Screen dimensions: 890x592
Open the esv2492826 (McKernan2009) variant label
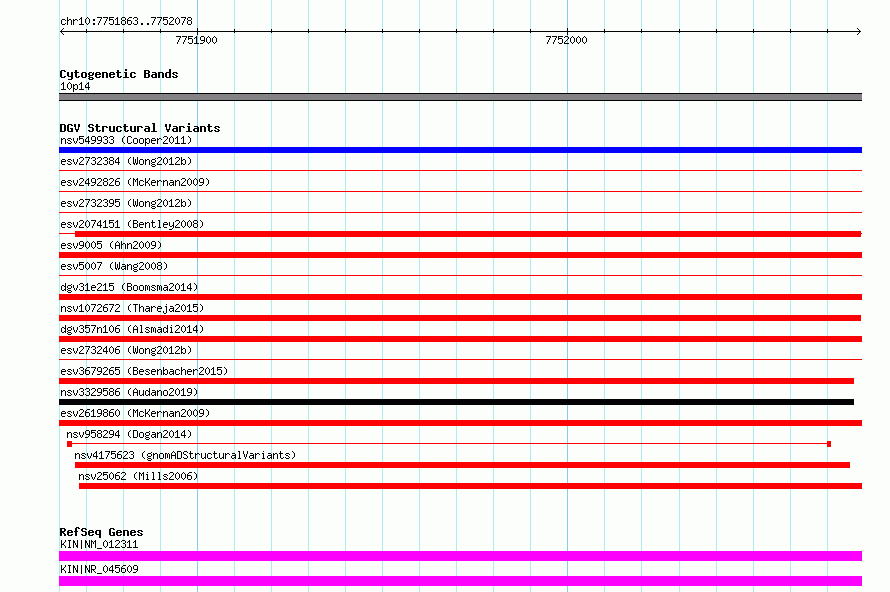135,182
